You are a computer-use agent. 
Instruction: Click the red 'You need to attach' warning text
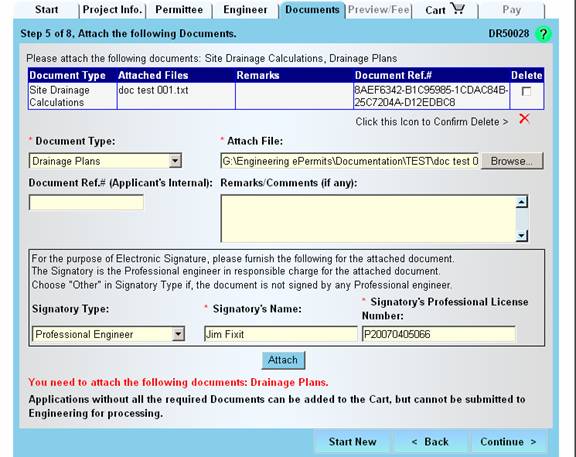click(x=178, y=382)
